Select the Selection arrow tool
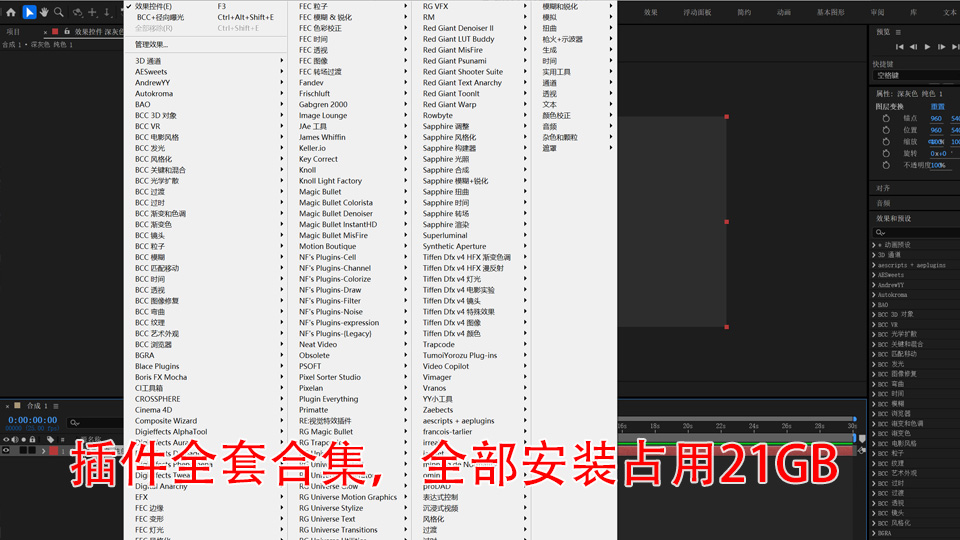 [x=29, y=12]
